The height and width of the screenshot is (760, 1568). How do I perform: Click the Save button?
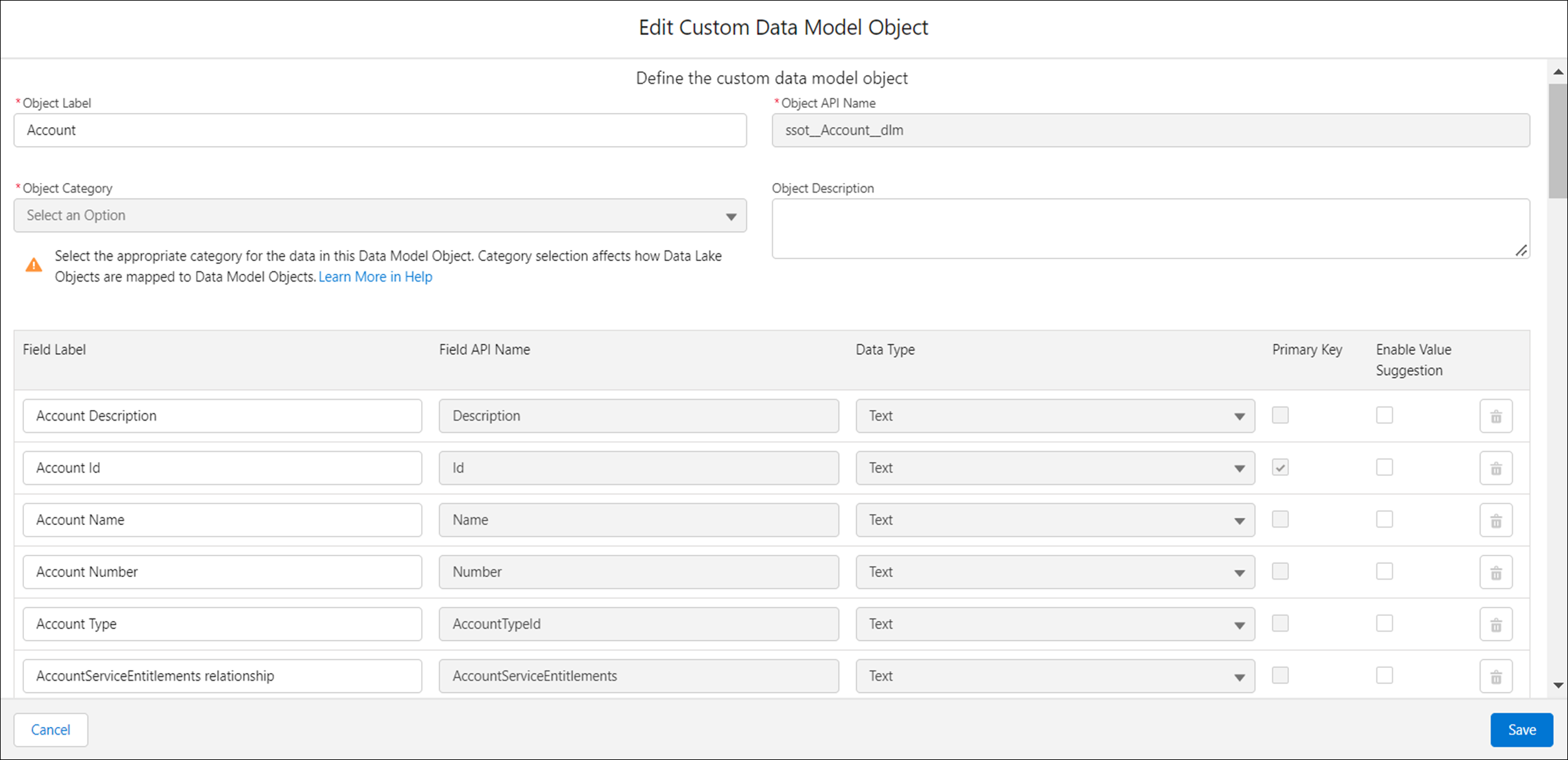tap(1521, 729)
